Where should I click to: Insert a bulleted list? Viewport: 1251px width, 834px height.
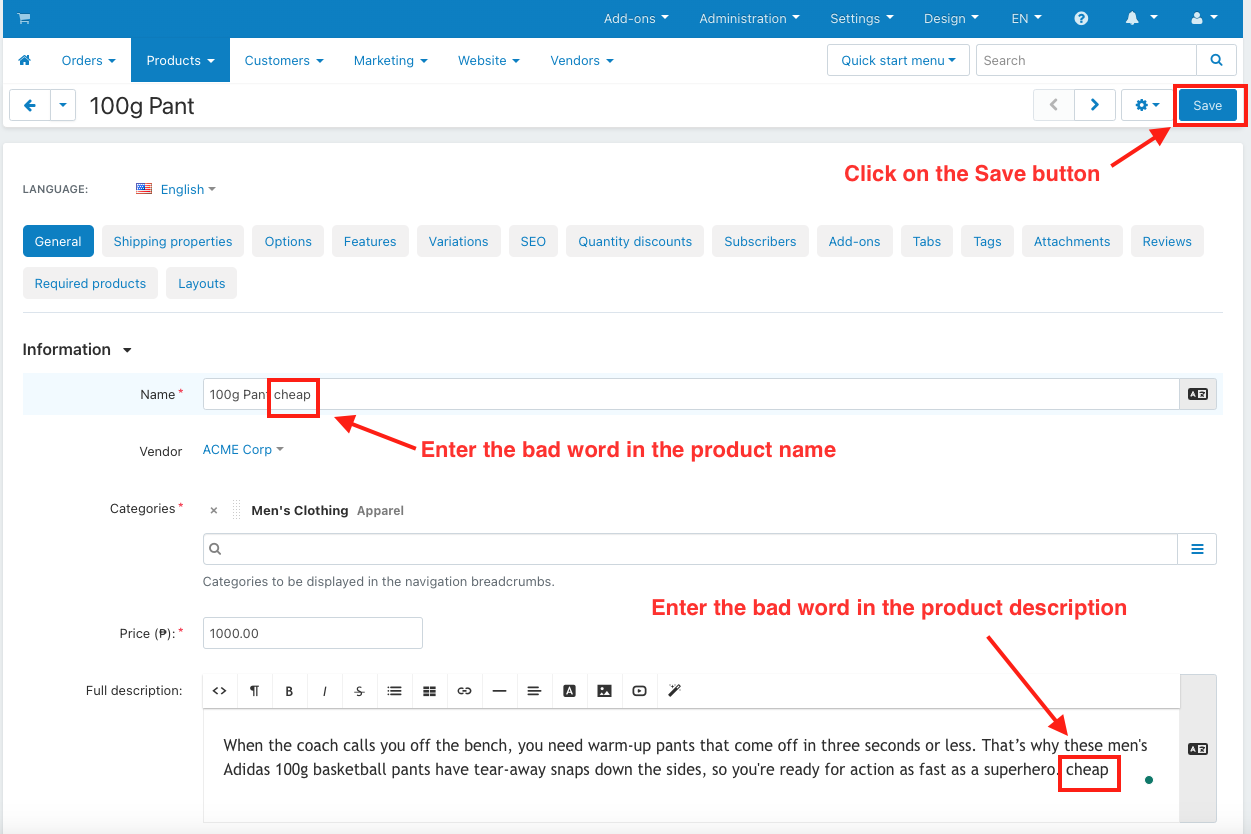[x=394, y=691]
